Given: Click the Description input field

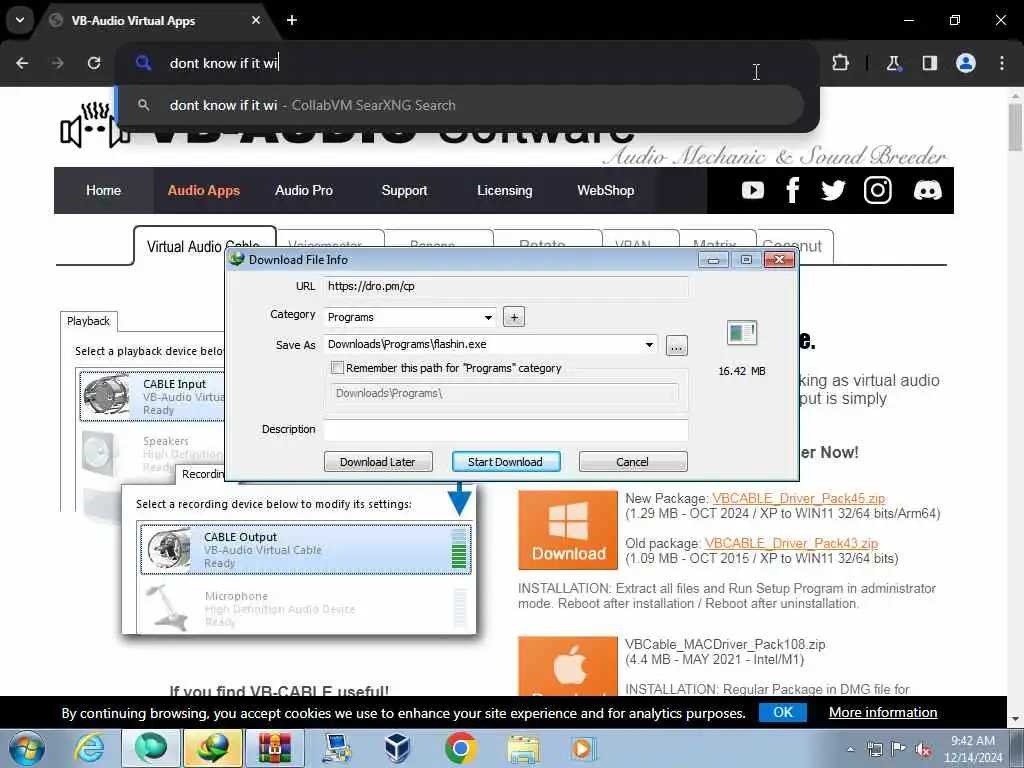Looking at the screenshot, I should [506, 430].
